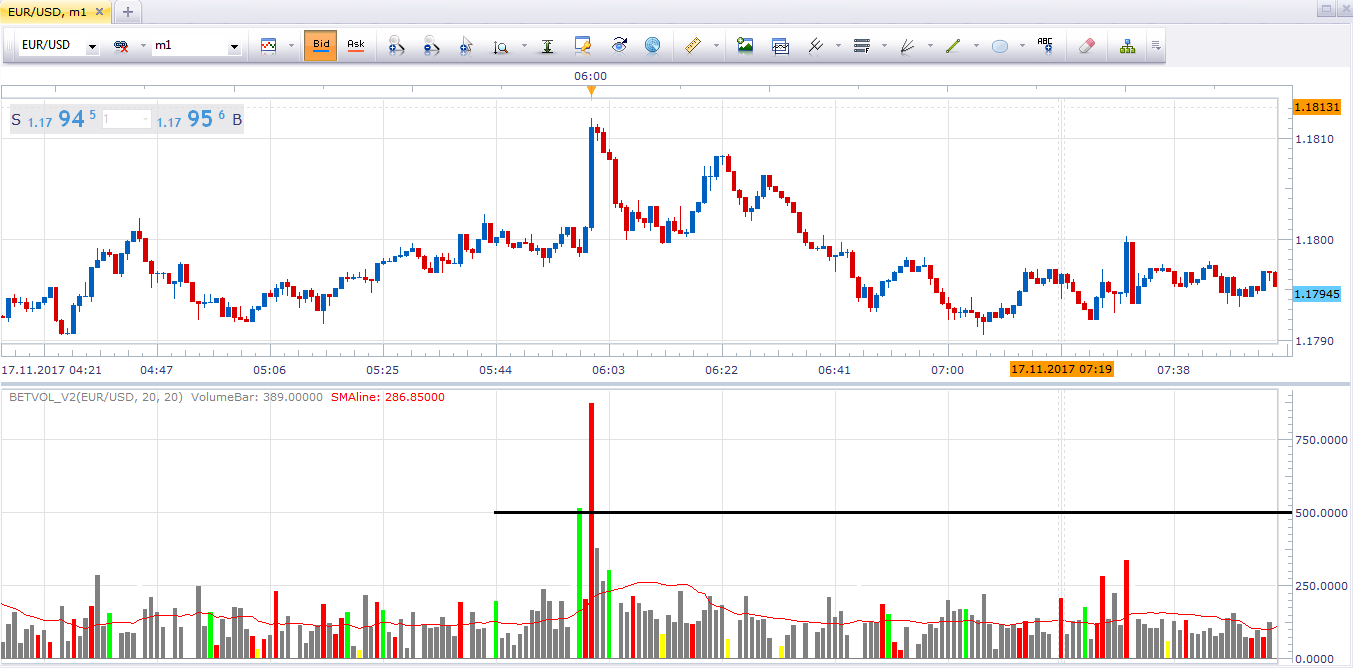Image resolution: width=1353 pixels, height=668 pixels.
Task: Toggle the Ask price line
Action: pyautogui.click(x=355, y=45)
